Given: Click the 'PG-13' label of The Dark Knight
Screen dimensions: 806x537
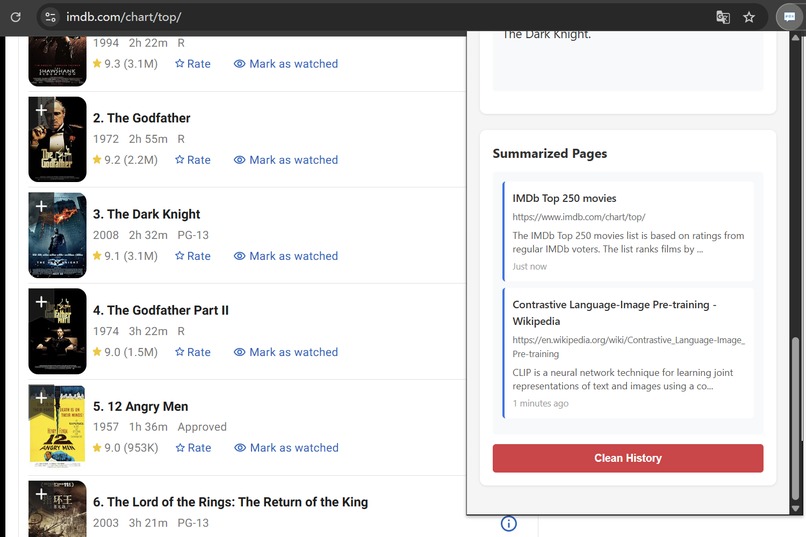Looking at the screenshot, I should (x=193, y=235).
